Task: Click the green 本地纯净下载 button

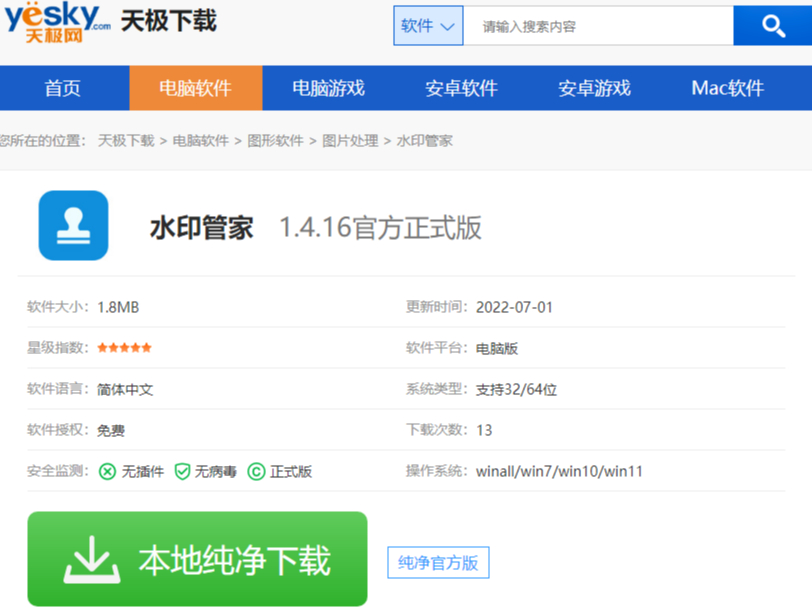Action: pos(197,559)
